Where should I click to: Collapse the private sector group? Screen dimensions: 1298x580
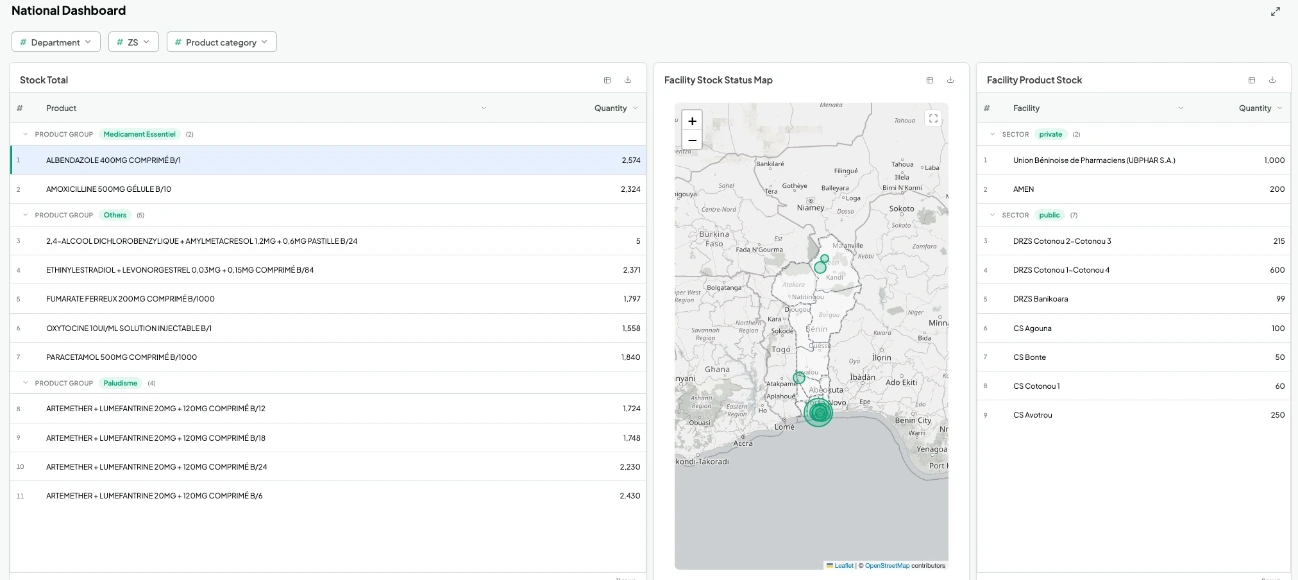993,134
